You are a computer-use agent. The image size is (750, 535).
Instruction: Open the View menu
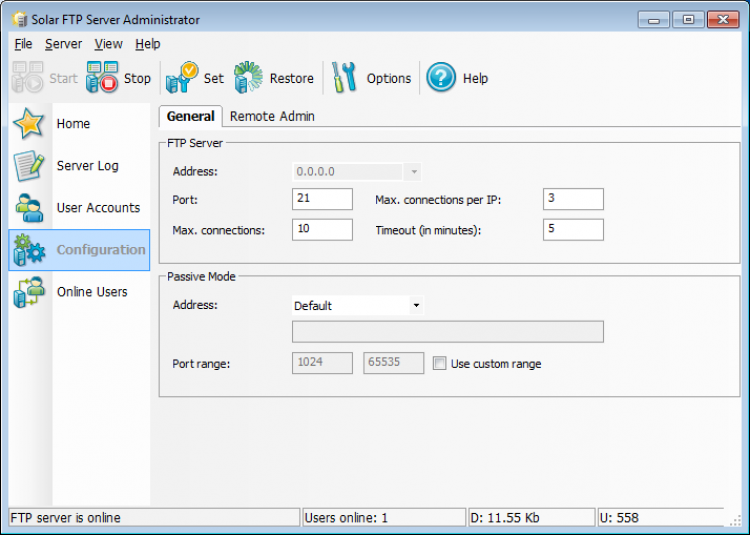(108, 44)
